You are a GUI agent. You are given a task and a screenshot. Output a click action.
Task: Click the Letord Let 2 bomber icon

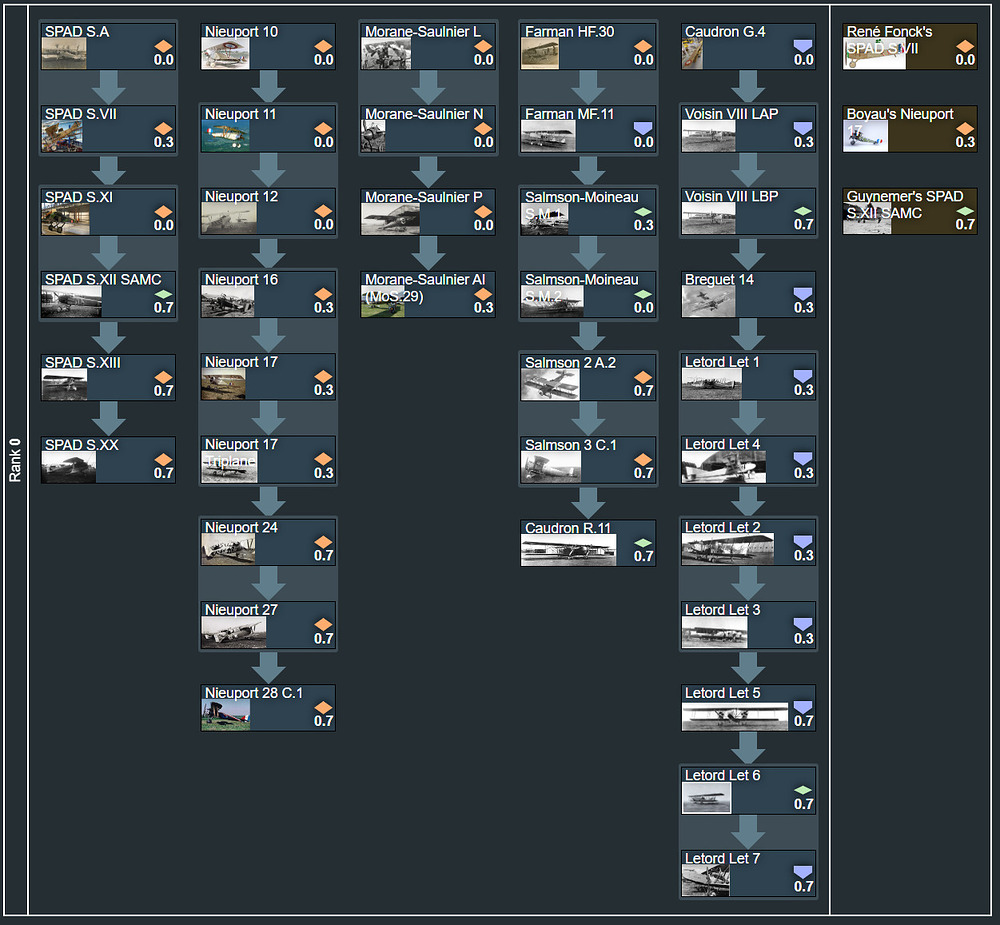tap(803, 542)
